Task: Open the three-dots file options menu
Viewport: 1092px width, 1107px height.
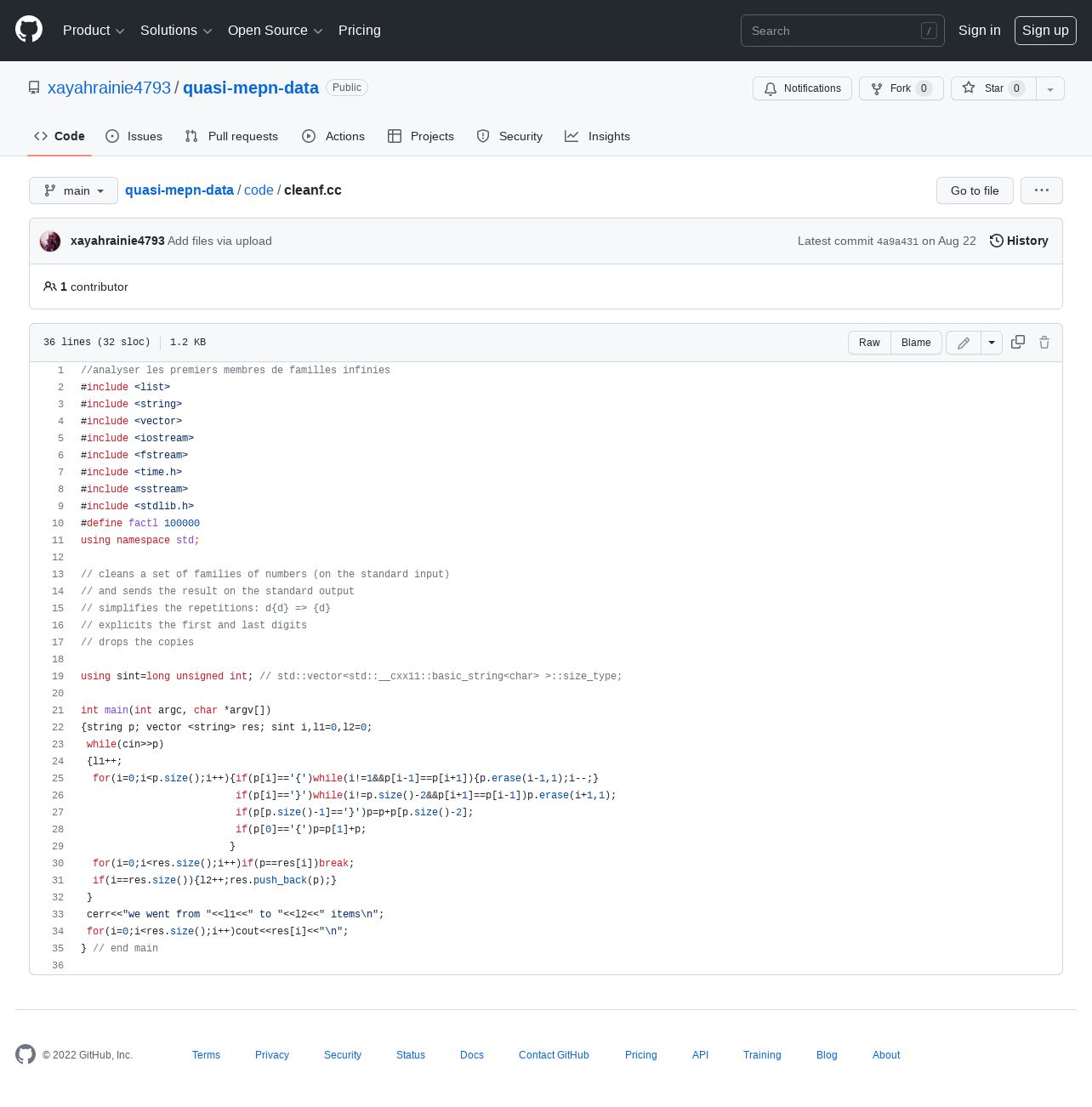Action: click(1042, 190)
